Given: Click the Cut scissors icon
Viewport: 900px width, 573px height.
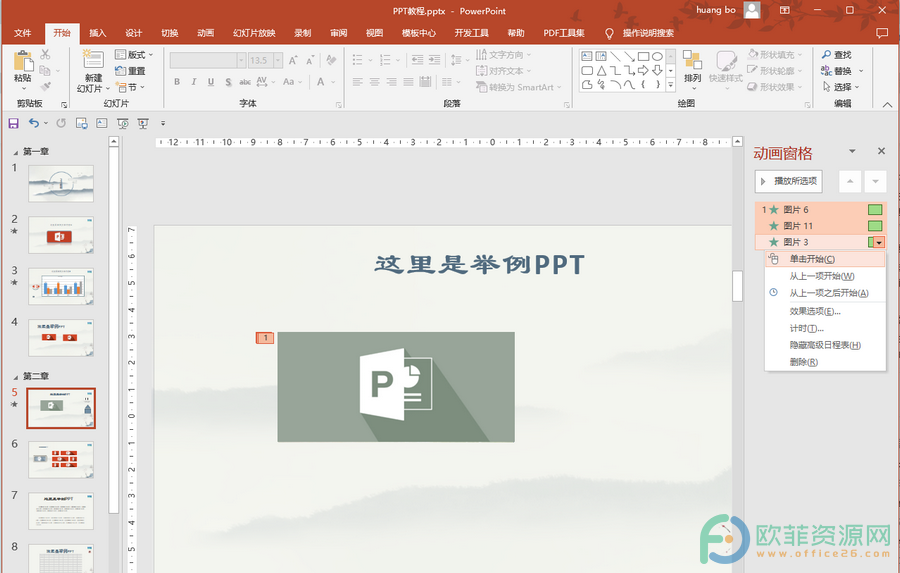Looking at the screenshot, I should pyautogui.click(x=45, y=55).
